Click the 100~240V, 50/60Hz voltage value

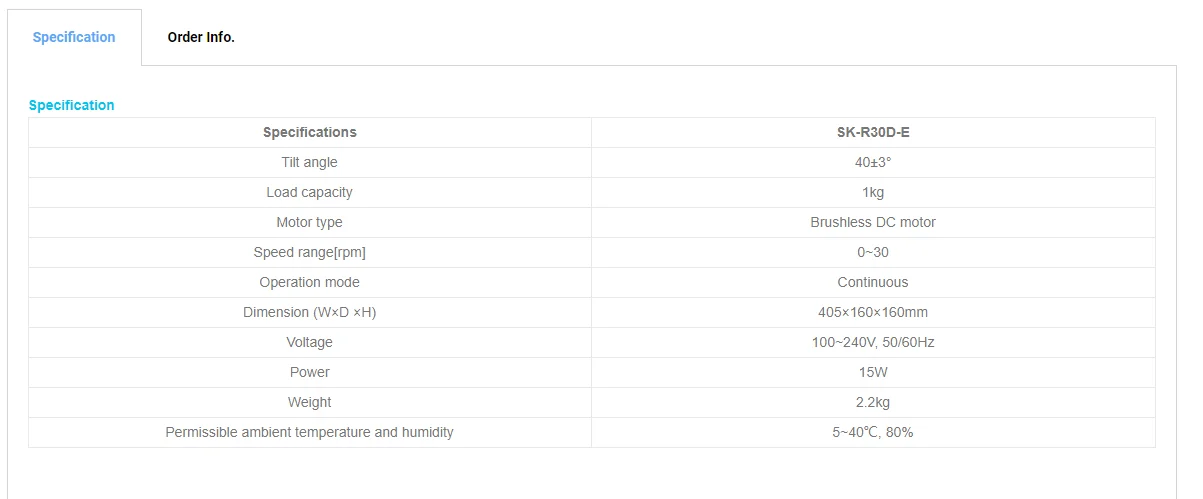coord(873,342)
